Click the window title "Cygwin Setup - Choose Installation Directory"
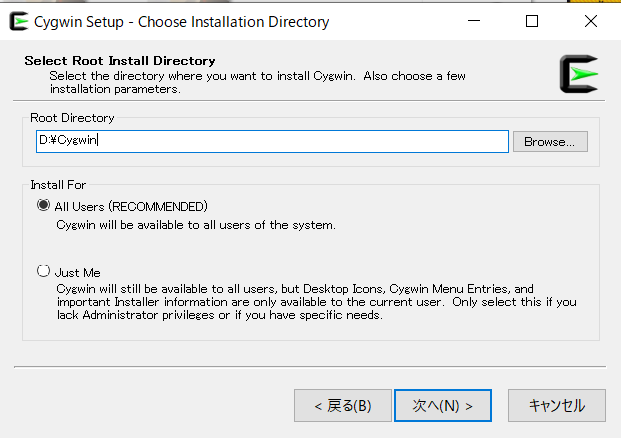The height and width of the screenshot is (438, 621). (x=182, y=21)
